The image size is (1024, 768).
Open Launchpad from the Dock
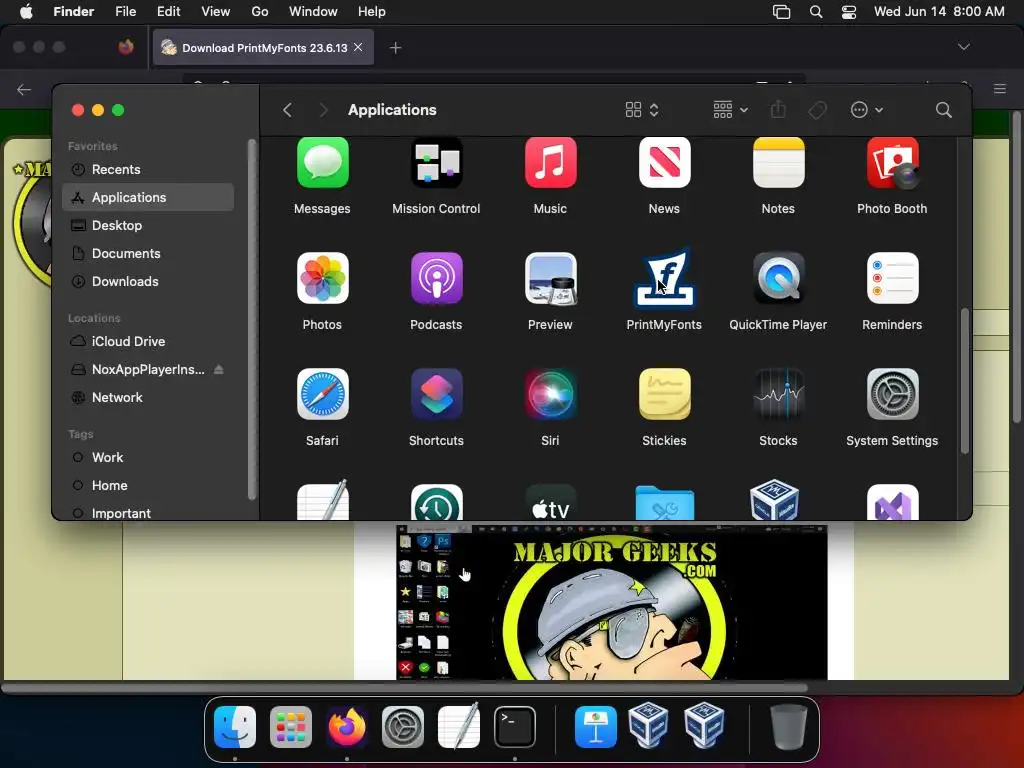[291, 727]
